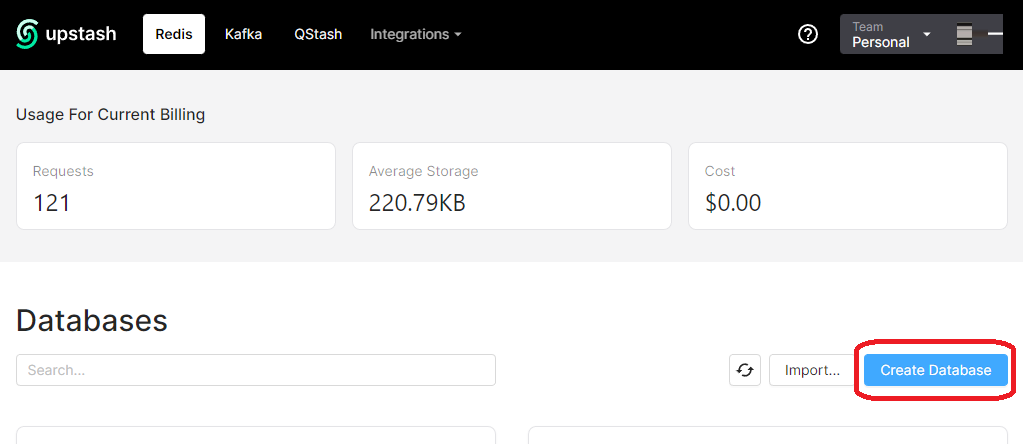Image resolution: width=1023 pixels, height=444 pixels.
Task: Focus the database Search field
Action: pos(256,370)
